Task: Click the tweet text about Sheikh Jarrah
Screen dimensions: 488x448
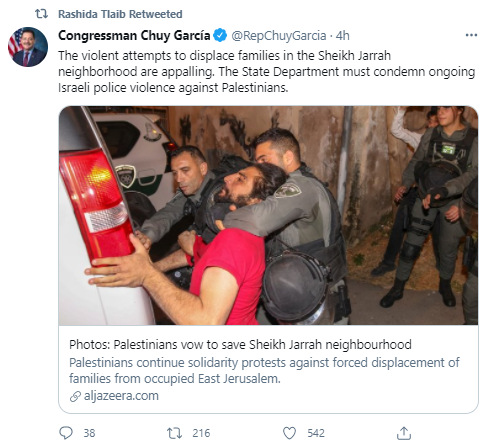Action: pyautogui.click(x=267, y=72)
